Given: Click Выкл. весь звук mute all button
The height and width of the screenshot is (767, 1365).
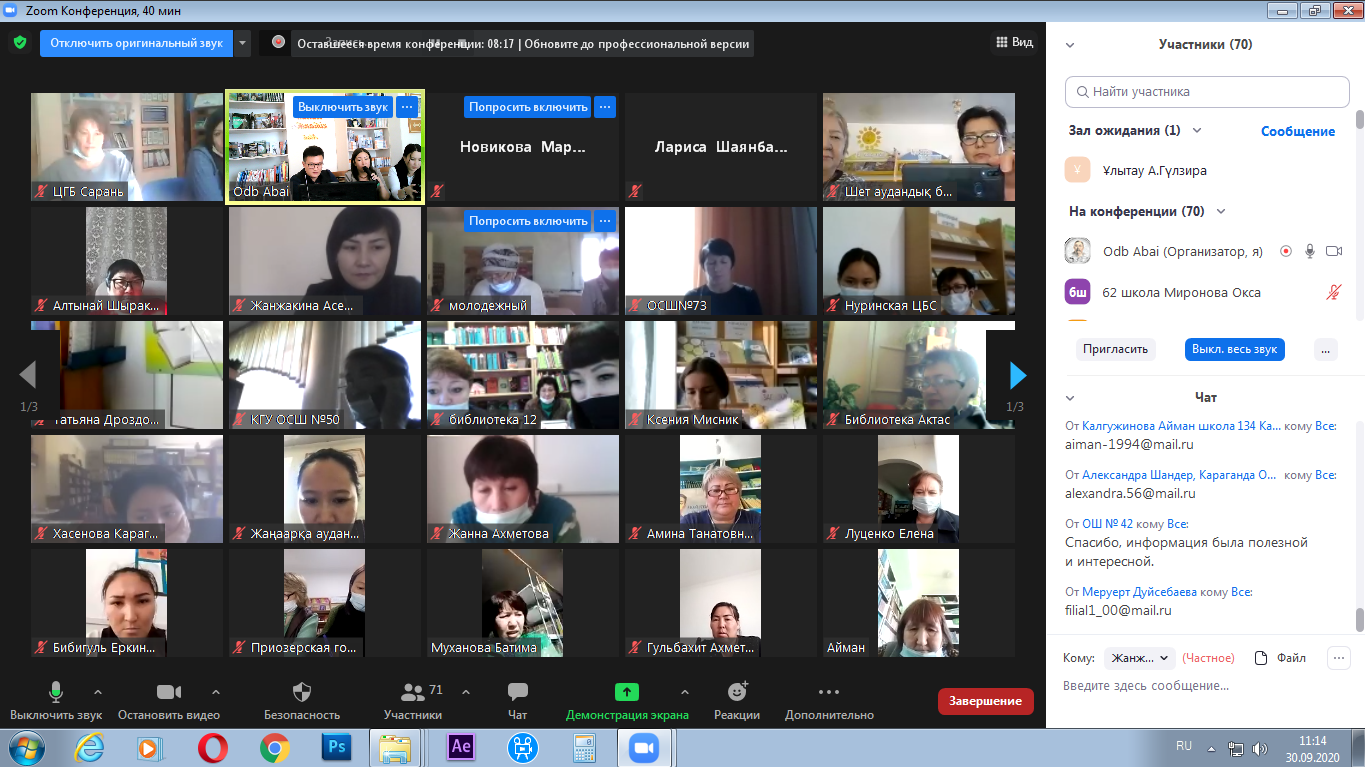Looking at the screenshot, I should 1234,349.
